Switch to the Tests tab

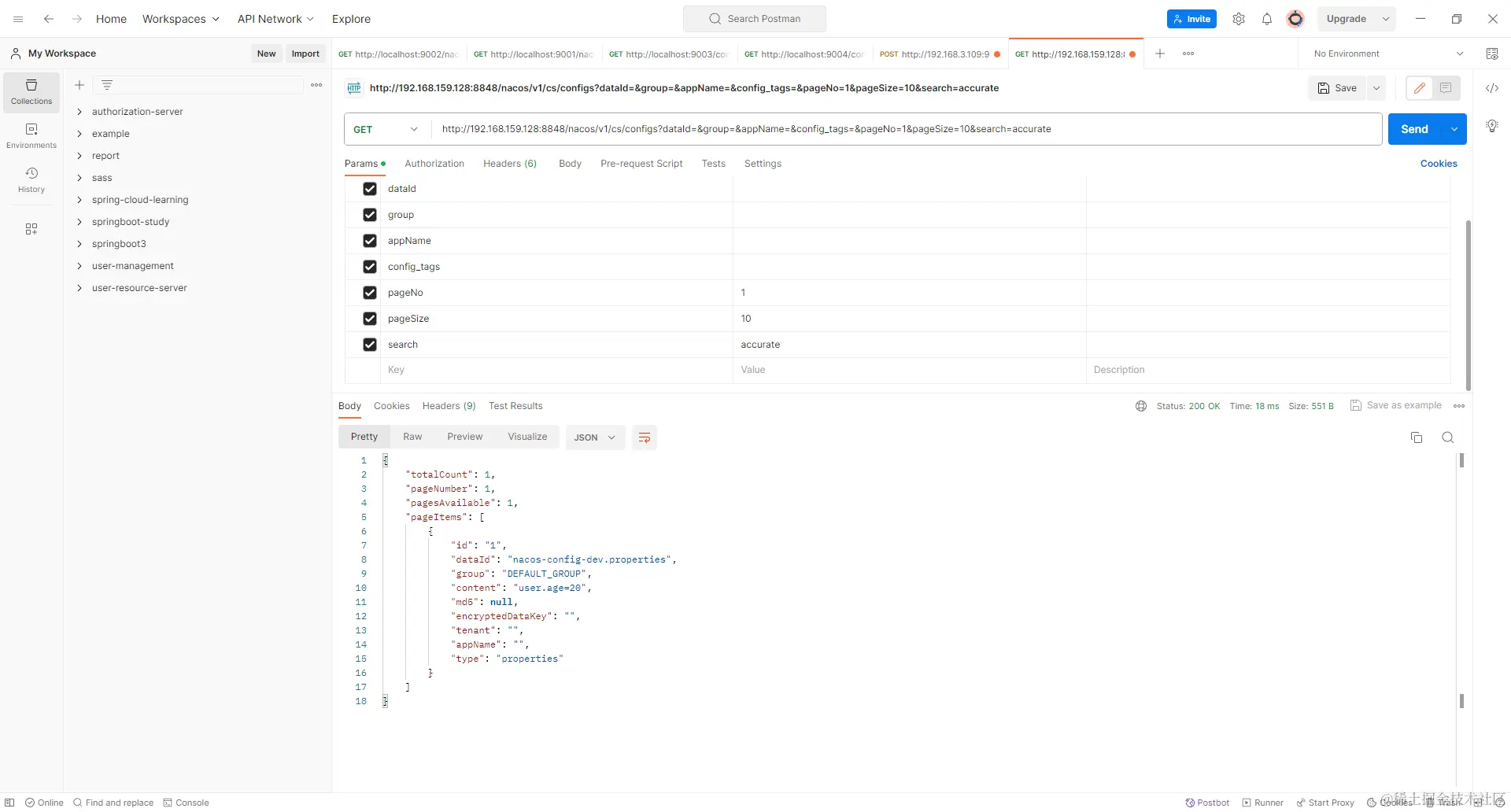point(714,164)
